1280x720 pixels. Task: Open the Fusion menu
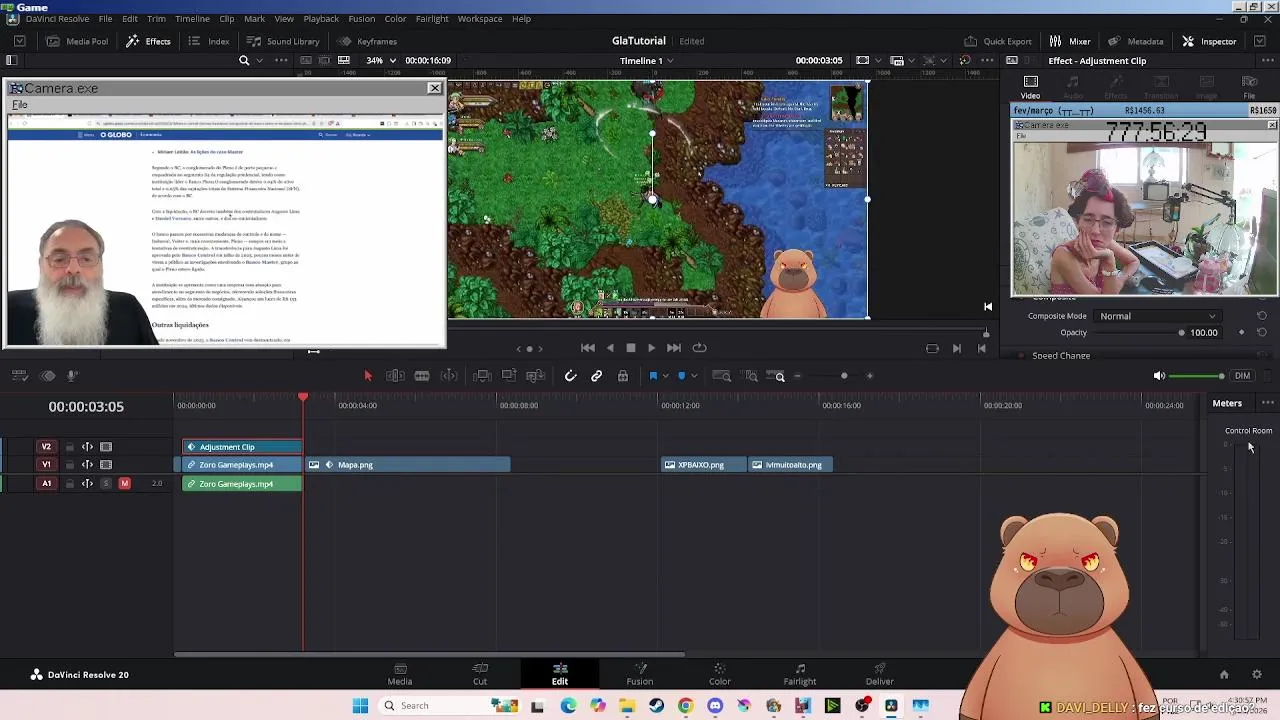pyautogui.click(x=362, y=19)
